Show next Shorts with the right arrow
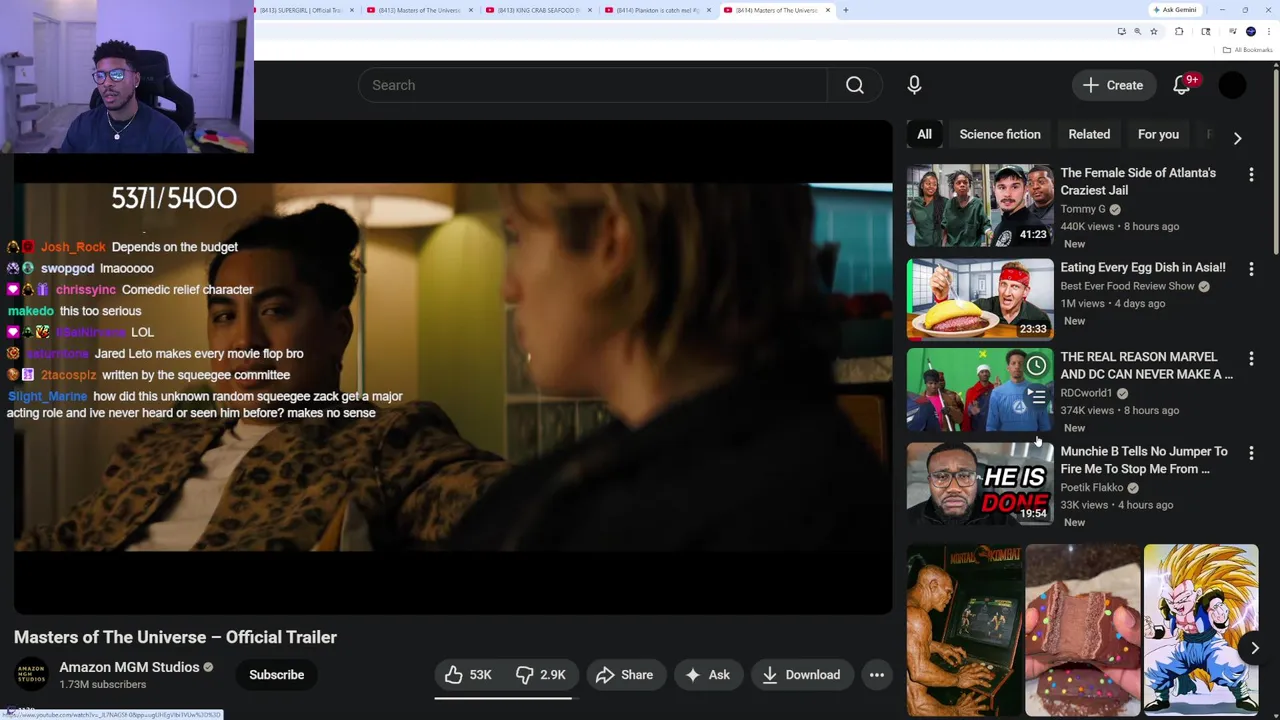 pyautogui.click(x=1254, y=648)
